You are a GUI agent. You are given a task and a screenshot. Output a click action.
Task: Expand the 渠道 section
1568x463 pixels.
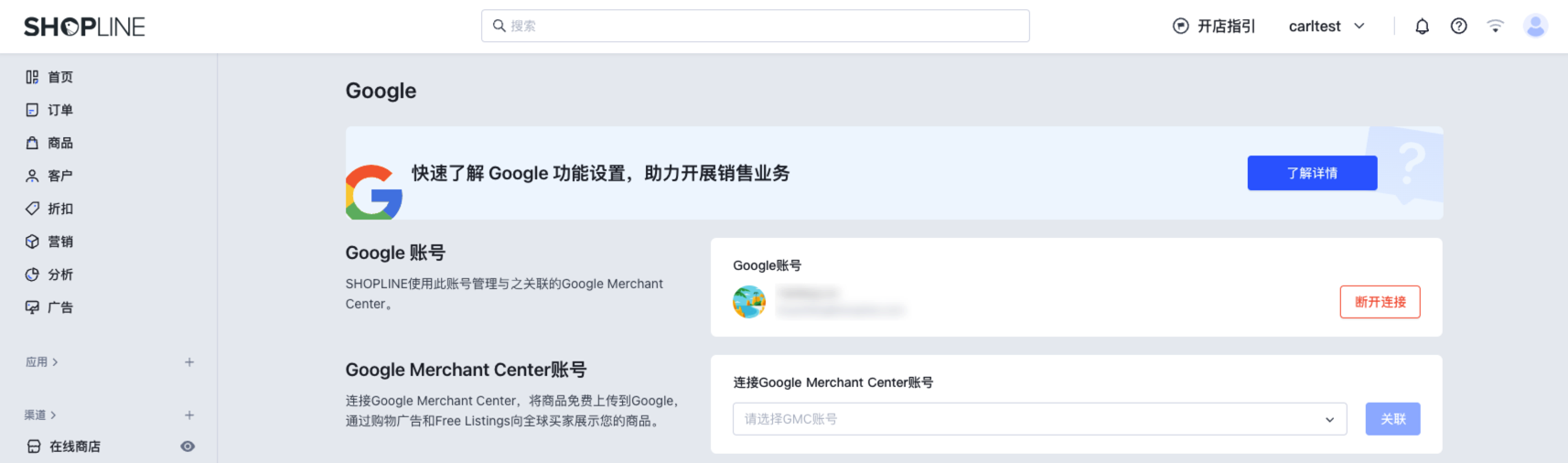(41, 415)
